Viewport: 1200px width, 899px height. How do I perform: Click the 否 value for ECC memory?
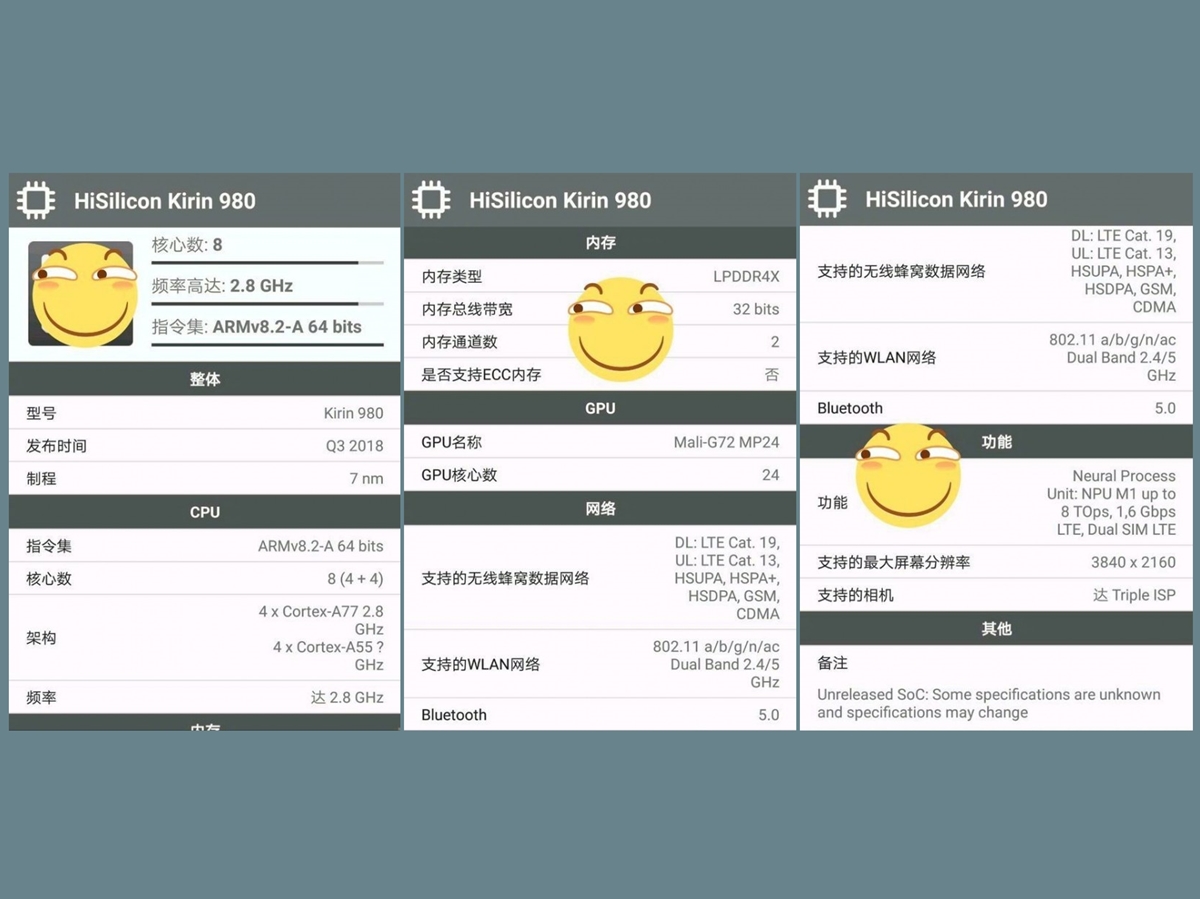(772, 375)
